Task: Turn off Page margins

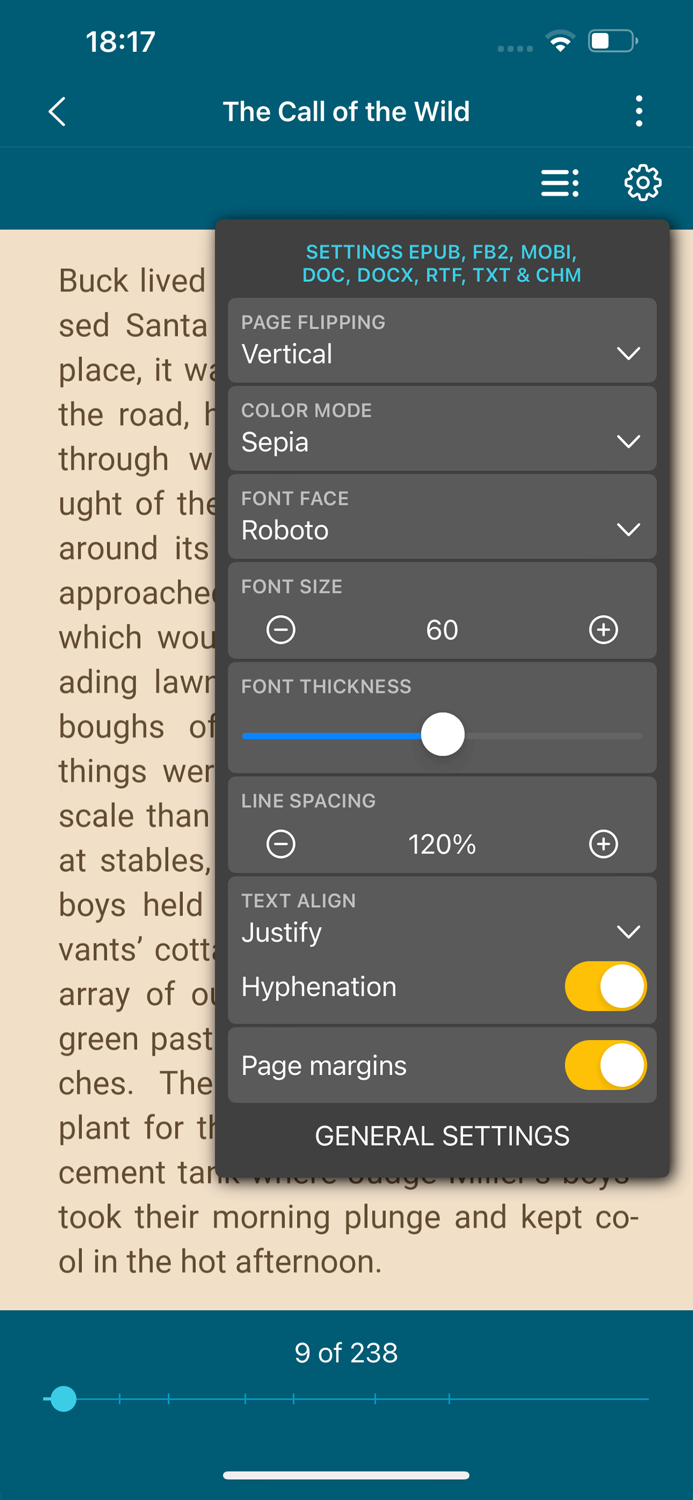Action: (x=605, y=1065)
